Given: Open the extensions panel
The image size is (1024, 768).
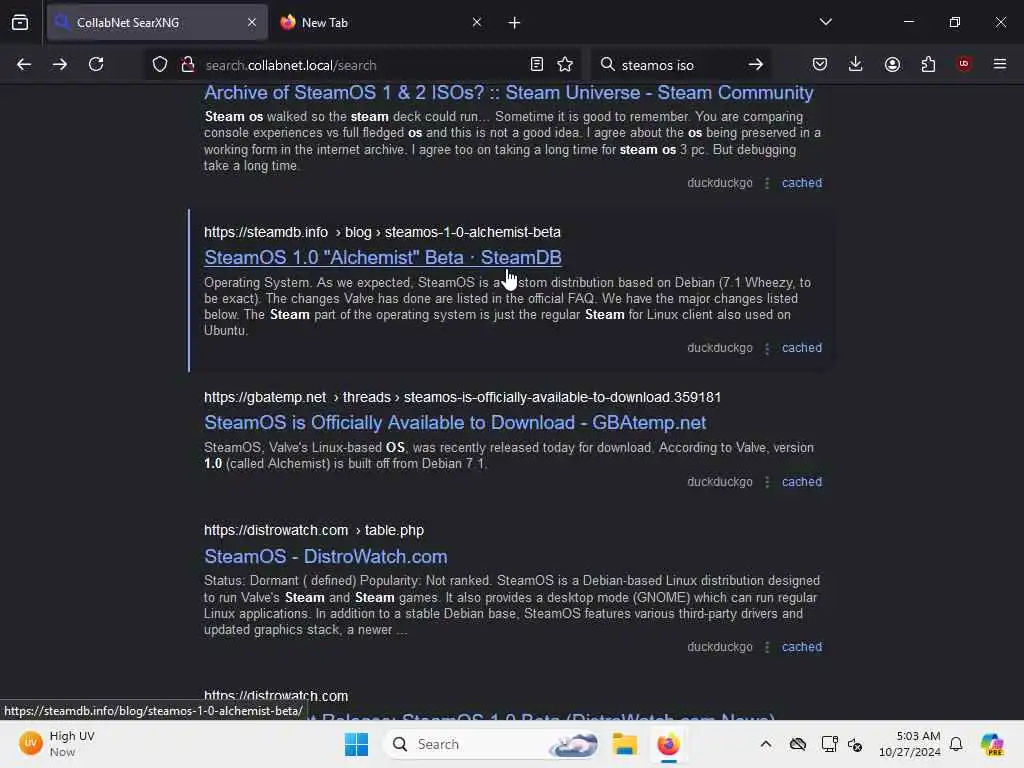Looking at the screenshot, I should tap(928, 64).
